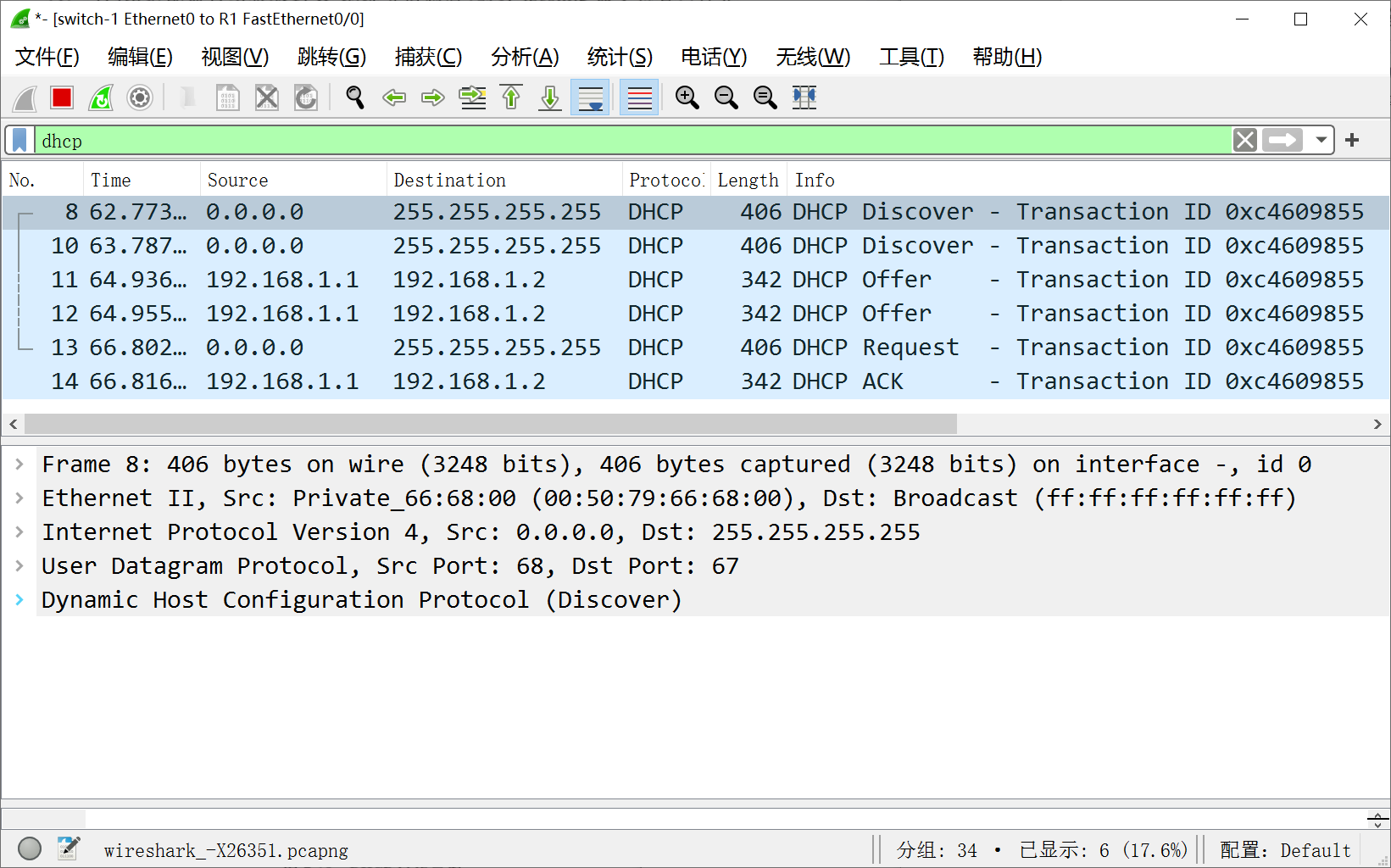Zoom out main window text
Image resolution: width=1391 pixels, height=868 pixels.
[x=726, y=97]
